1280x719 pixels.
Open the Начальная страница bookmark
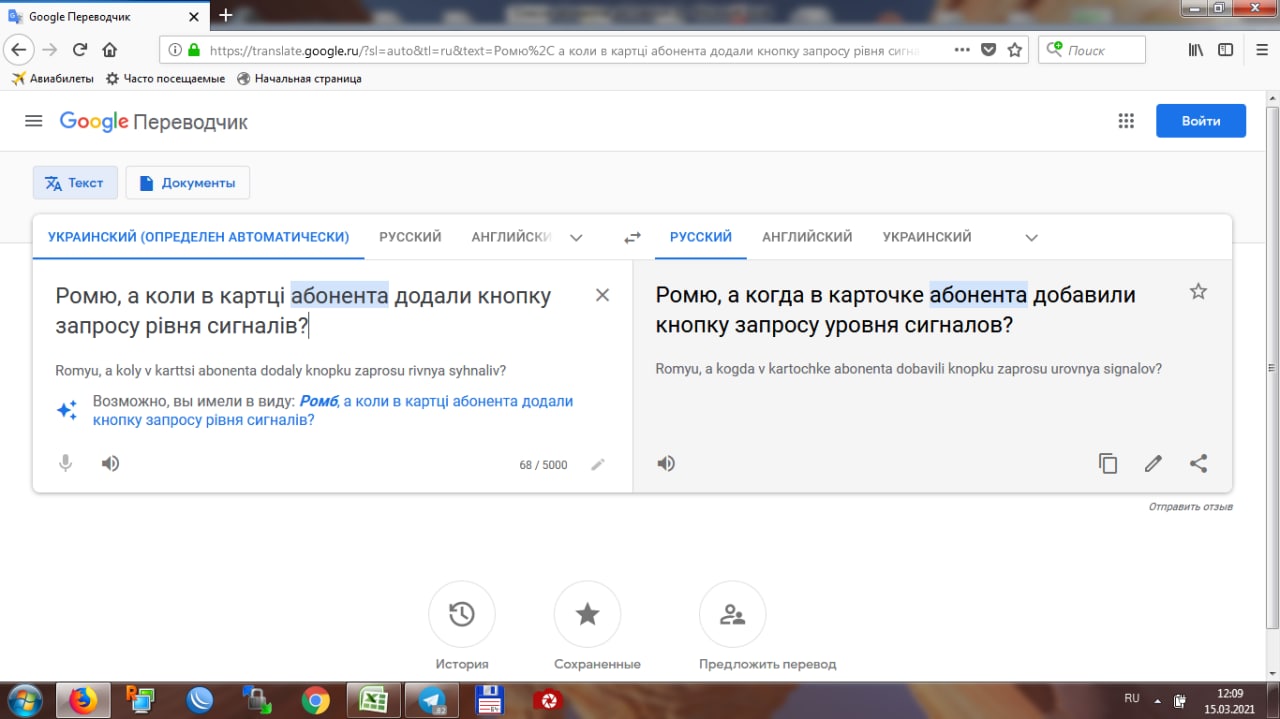299,78
